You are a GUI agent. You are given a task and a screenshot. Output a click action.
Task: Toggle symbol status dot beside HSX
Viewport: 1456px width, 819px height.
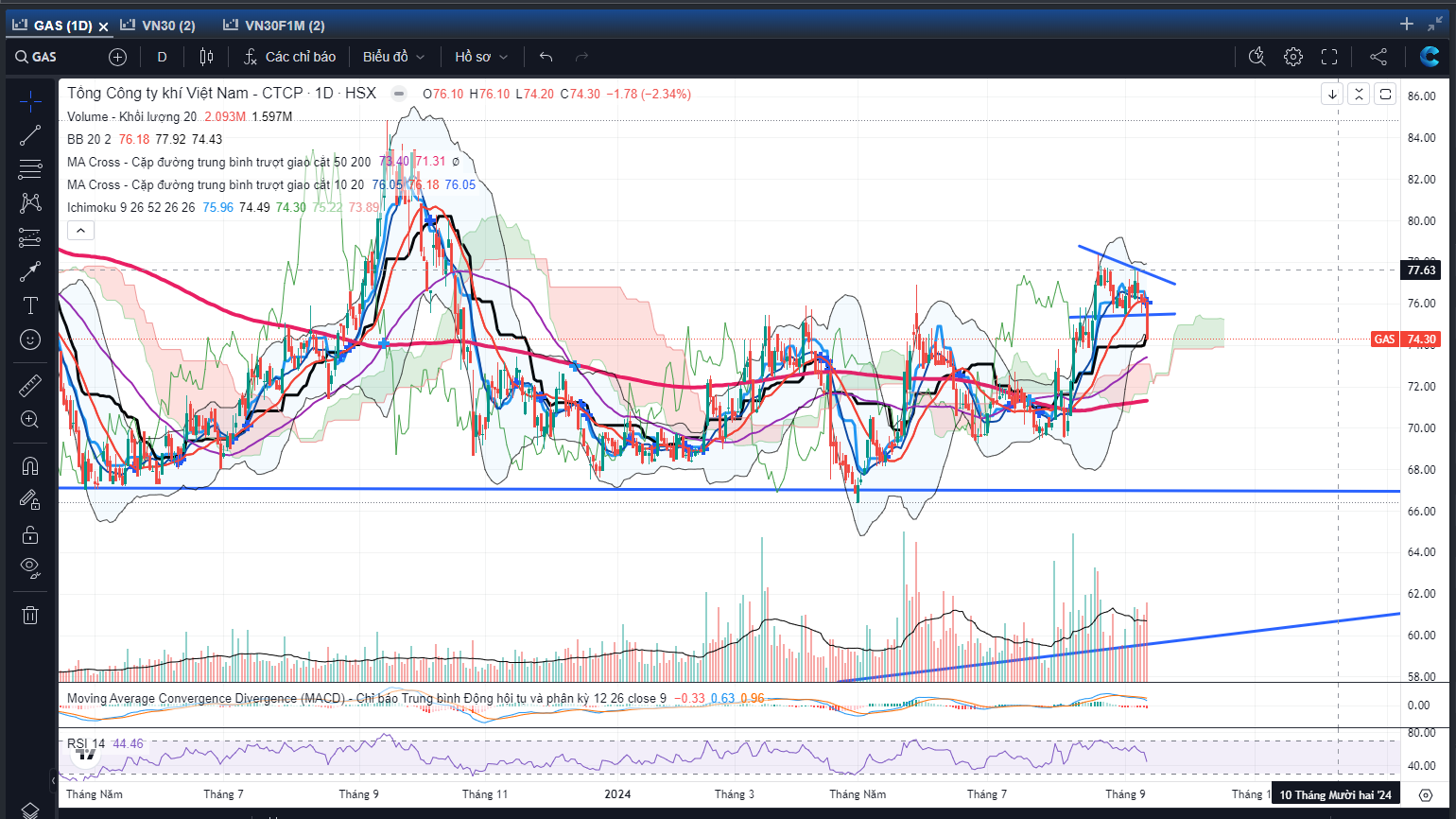tap(399, 94)
